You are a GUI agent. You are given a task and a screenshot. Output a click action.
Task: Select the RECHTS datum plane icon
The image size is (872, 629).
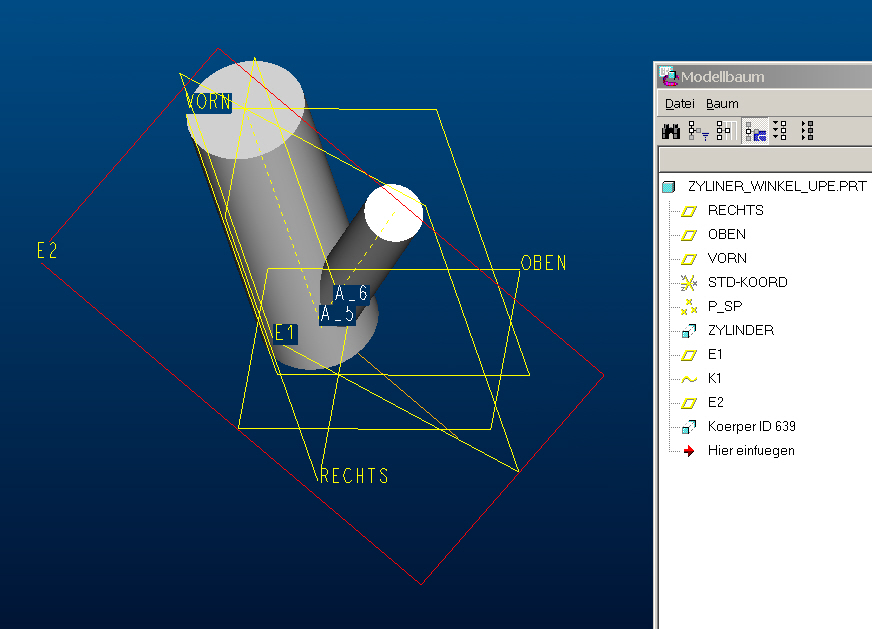(x=689, y=211)
